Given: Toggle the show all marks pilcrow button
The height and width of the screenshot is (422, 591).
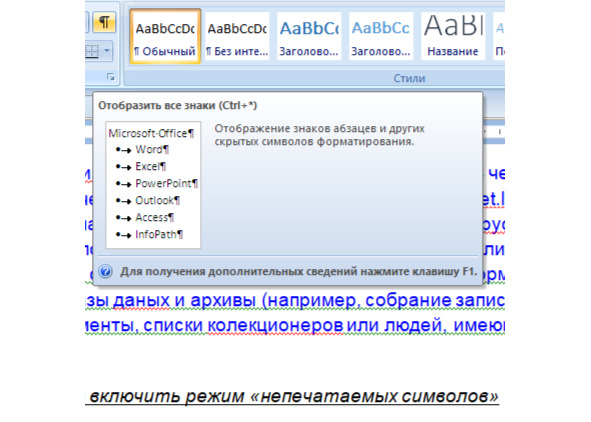Looking at the screenshot, I should click(x=104, y=23).
